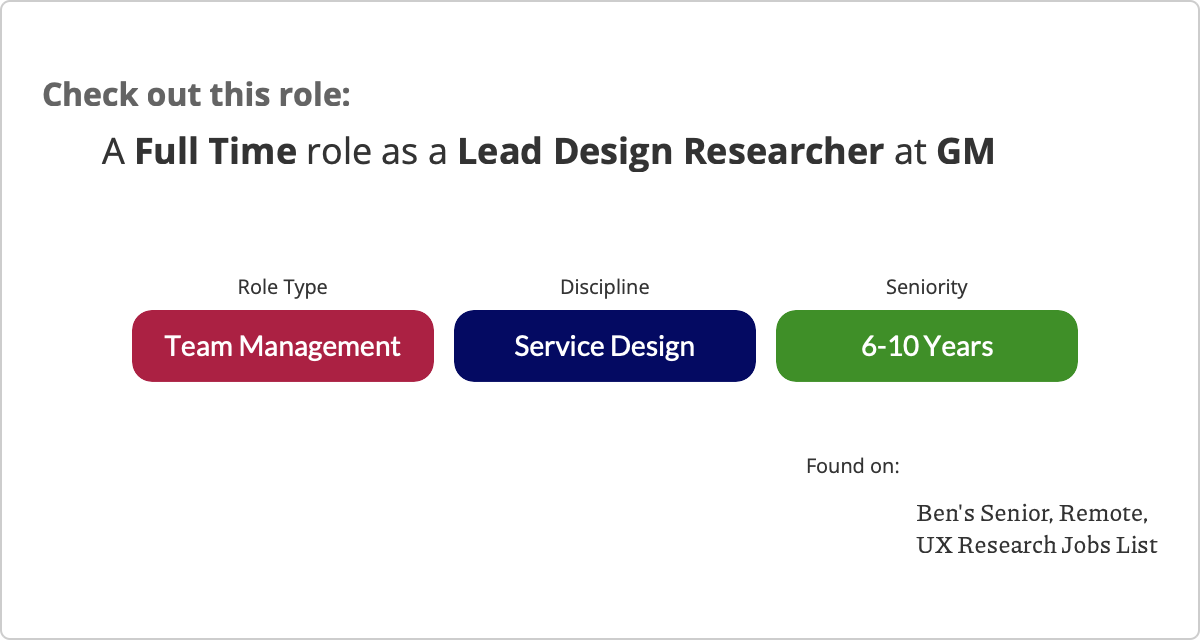Click the "Found on:" label
Viewport: 1200px width, 640px height.
(852, 466)
